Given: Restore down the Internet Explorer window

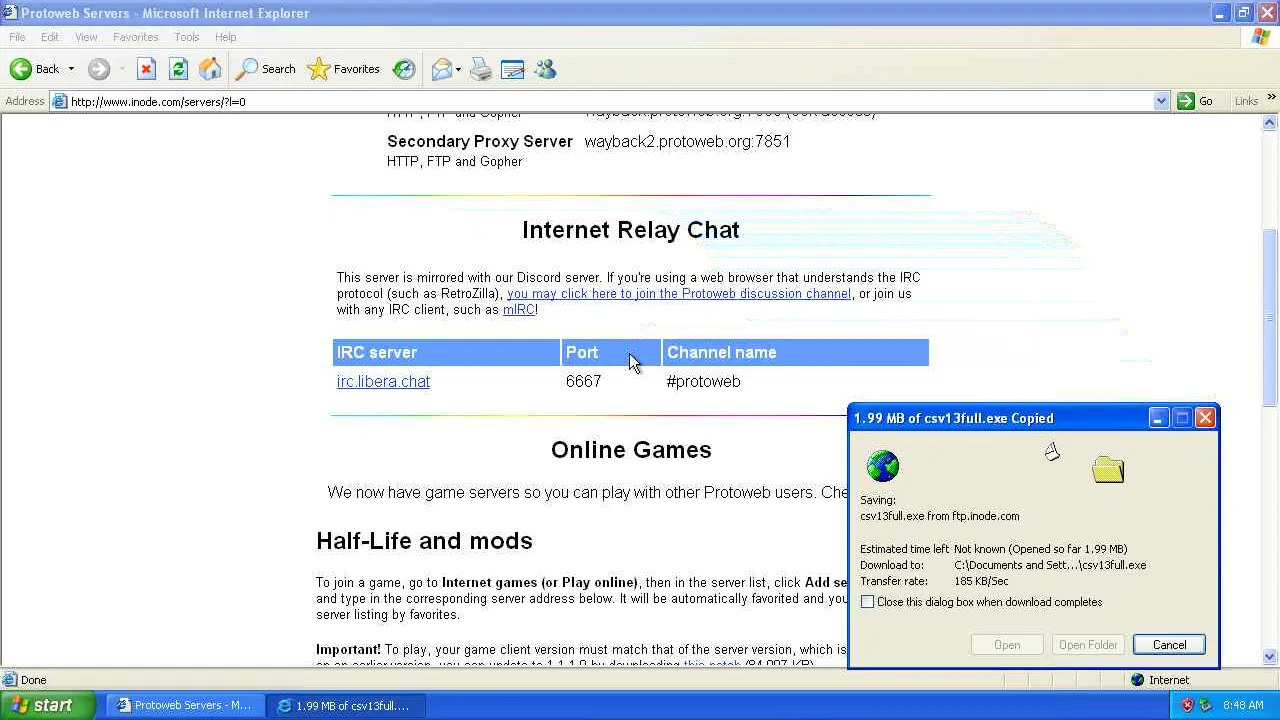Looking at the screenshot, I should (1243, 13).
